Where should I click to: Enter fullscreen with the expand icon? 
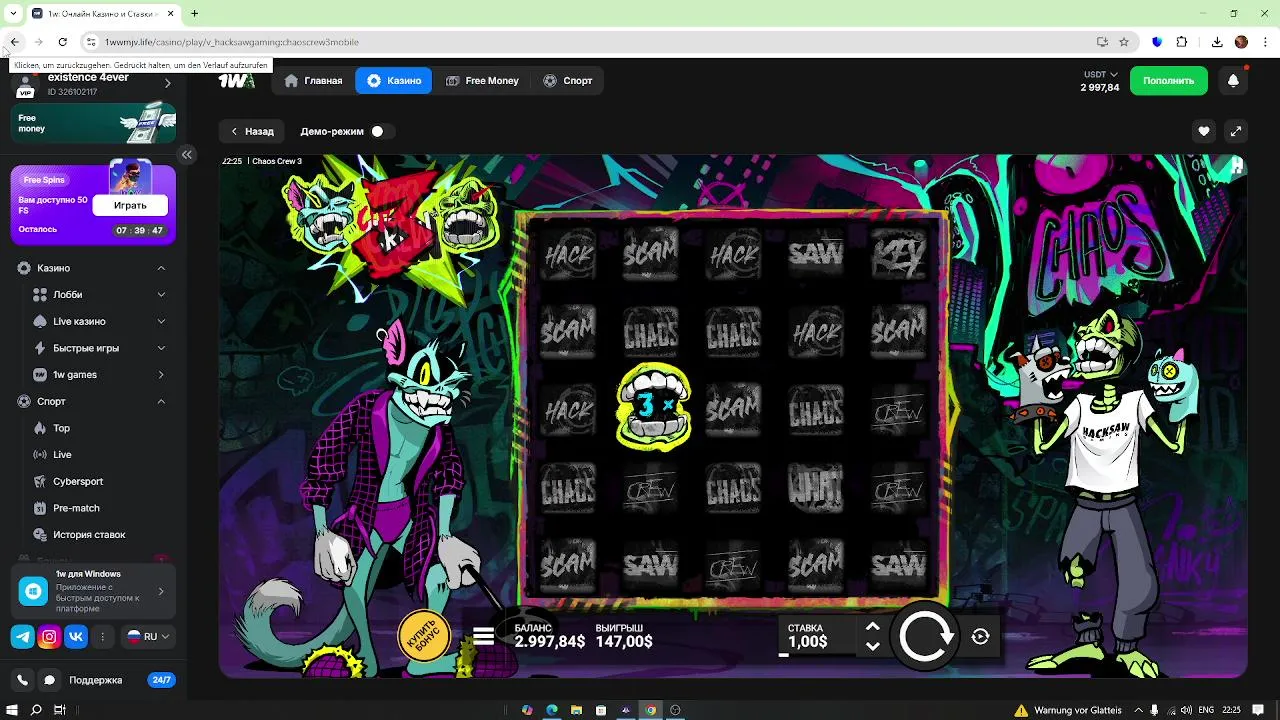[1236, 131]
